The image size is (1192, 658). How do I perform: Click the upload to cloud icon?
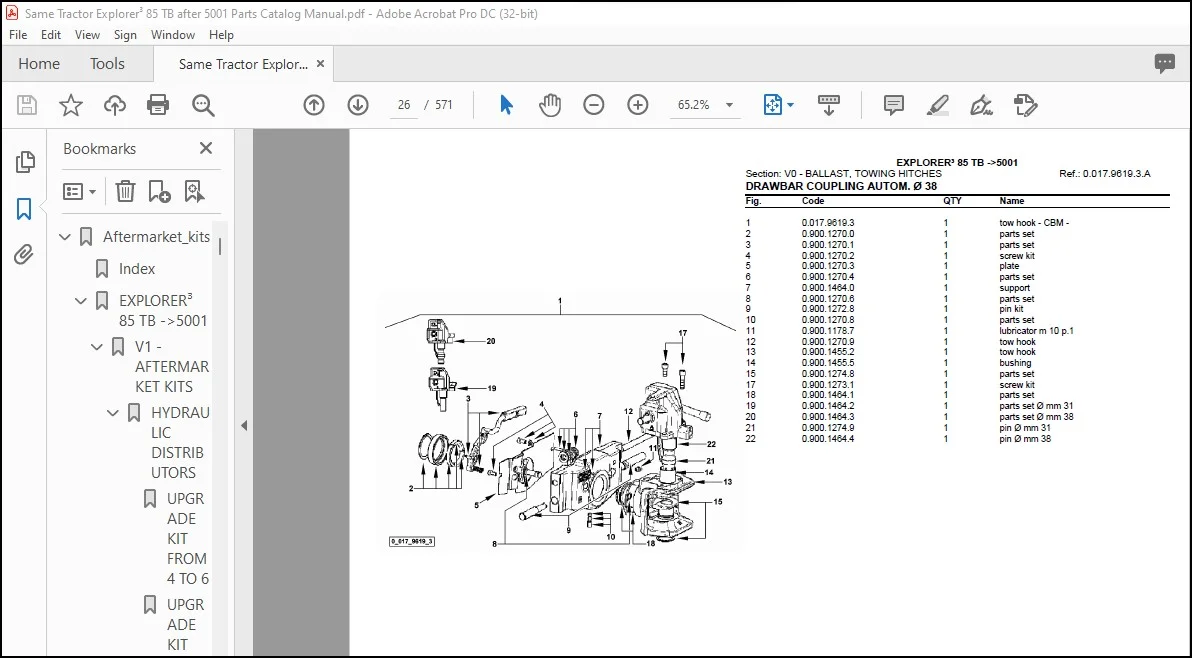(115, 105)
